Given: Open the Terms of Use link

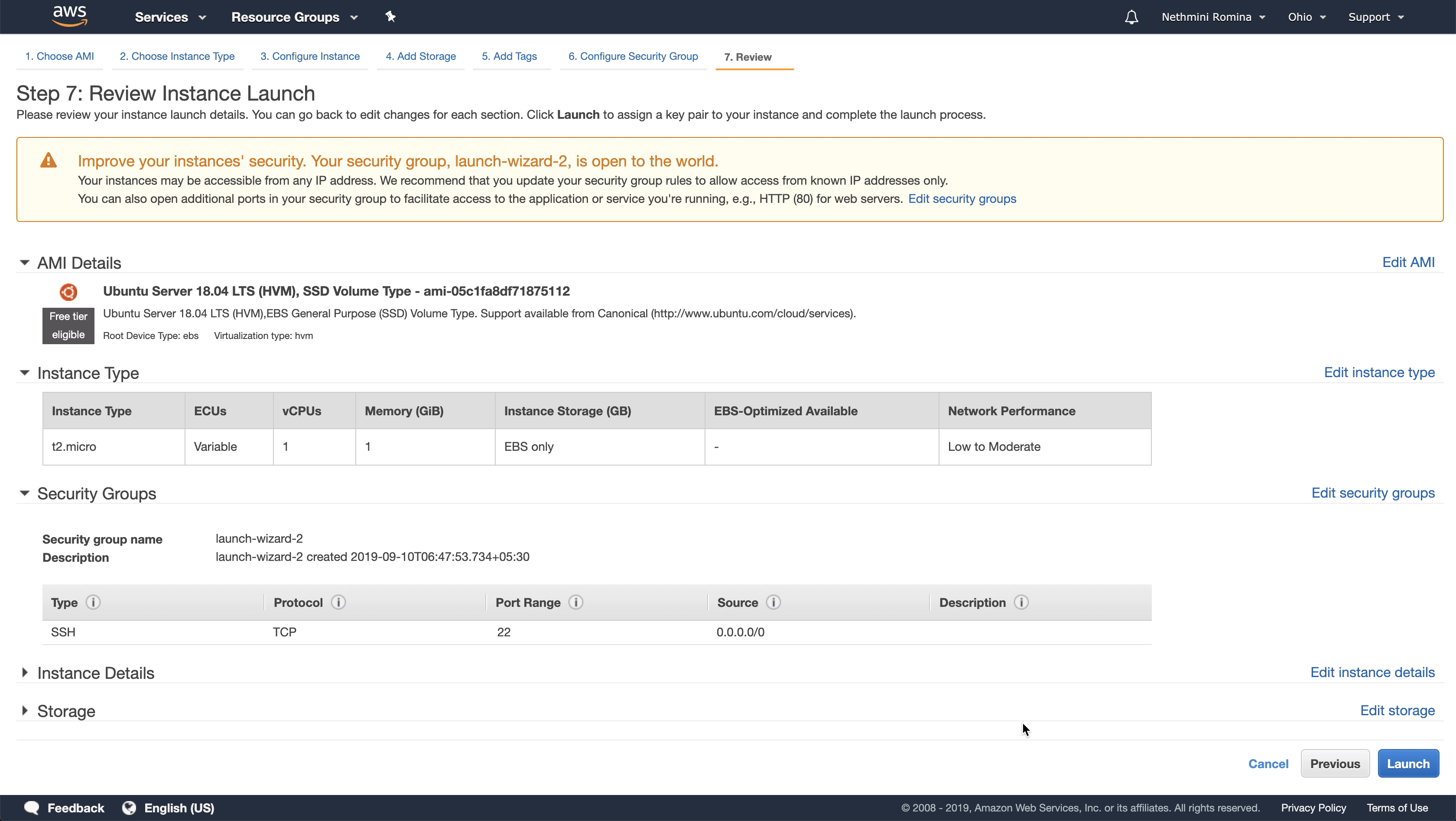Looking at the screenshot, I should coord(1397,808).
